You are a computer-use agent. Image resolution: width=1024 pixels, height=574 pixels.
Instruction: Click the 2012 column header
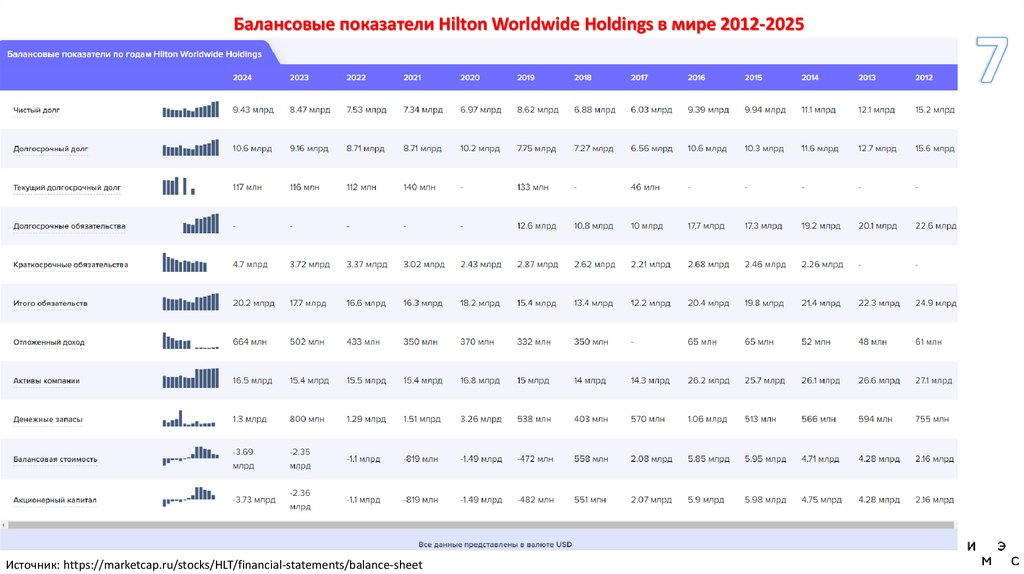coord(923,77)
